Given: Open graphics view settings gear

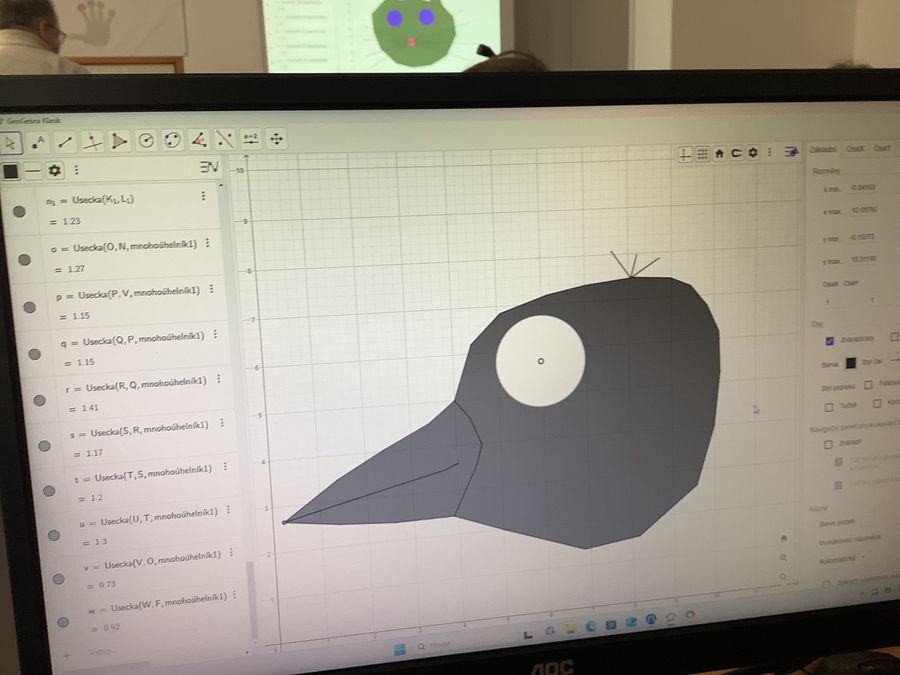Looking at the screenshot, I should pyautogui.click(x=753, y=153).
